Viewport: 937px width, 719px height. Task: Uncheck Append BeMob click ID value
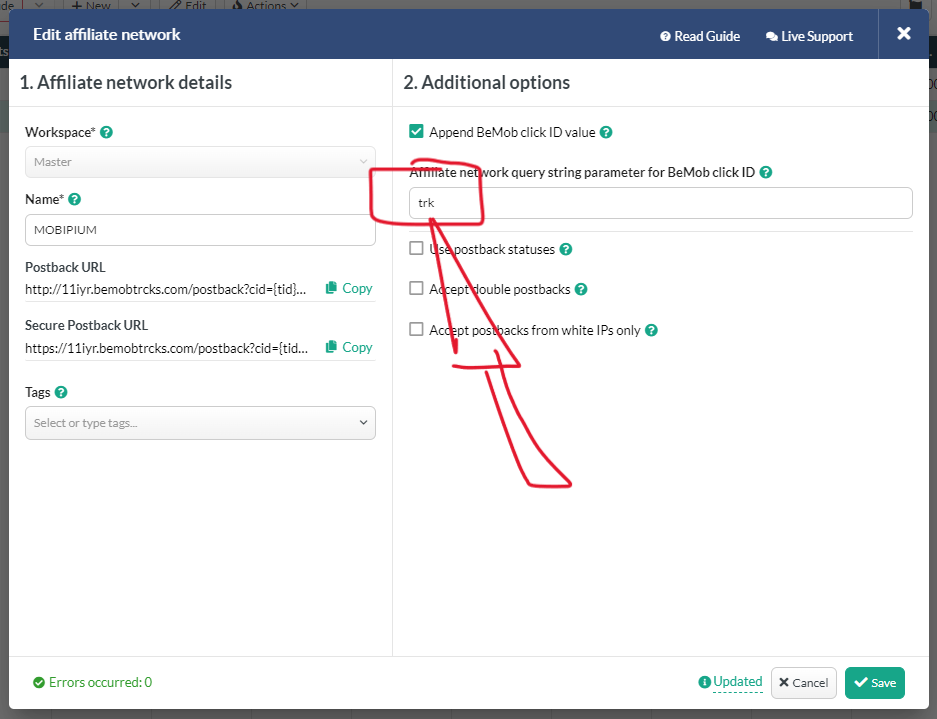coord(417,131)
